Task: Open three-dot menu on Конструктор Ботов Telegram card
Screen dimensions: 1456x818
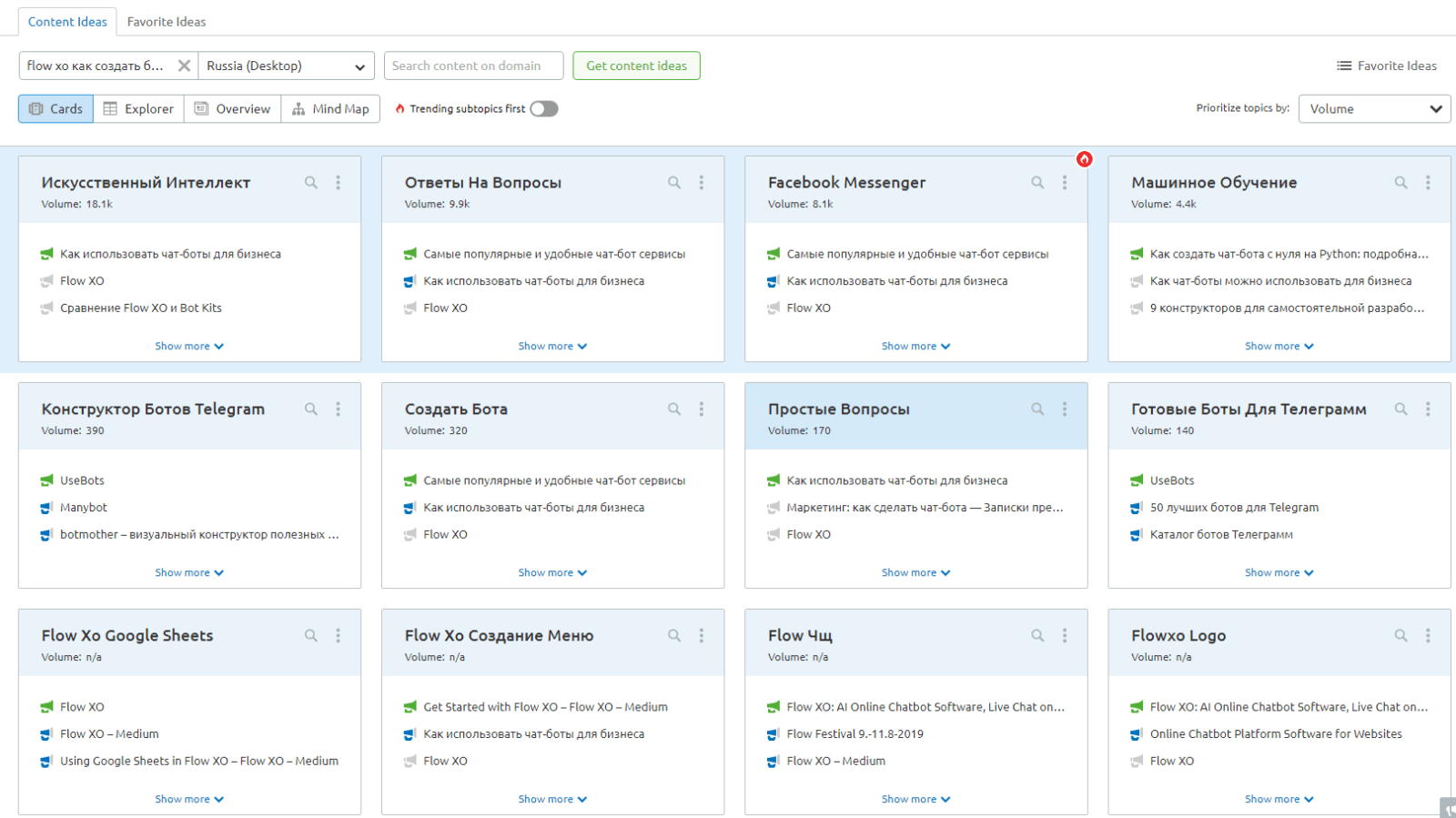Action: pos(339,409)
